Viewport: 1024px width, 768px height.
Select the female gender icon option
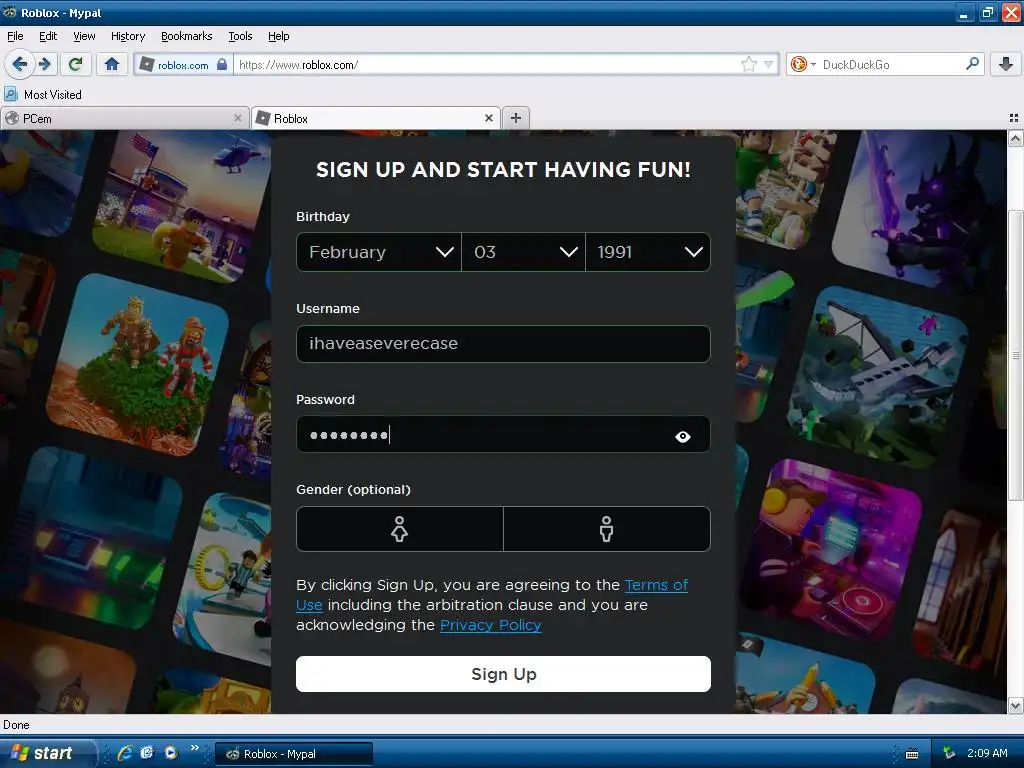pyautogui.click(x=400, y=529)
